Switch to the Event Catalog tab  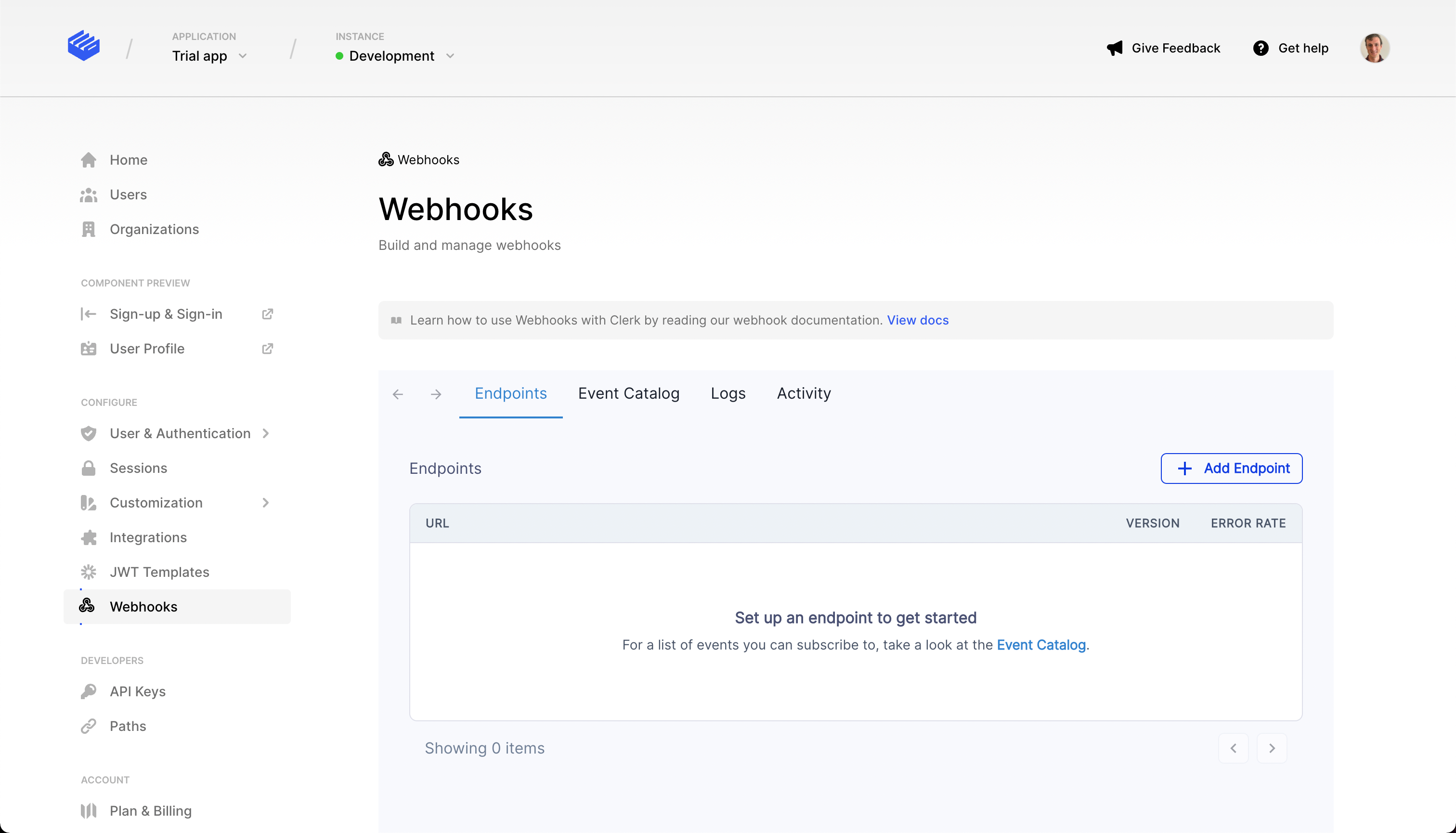629,393
